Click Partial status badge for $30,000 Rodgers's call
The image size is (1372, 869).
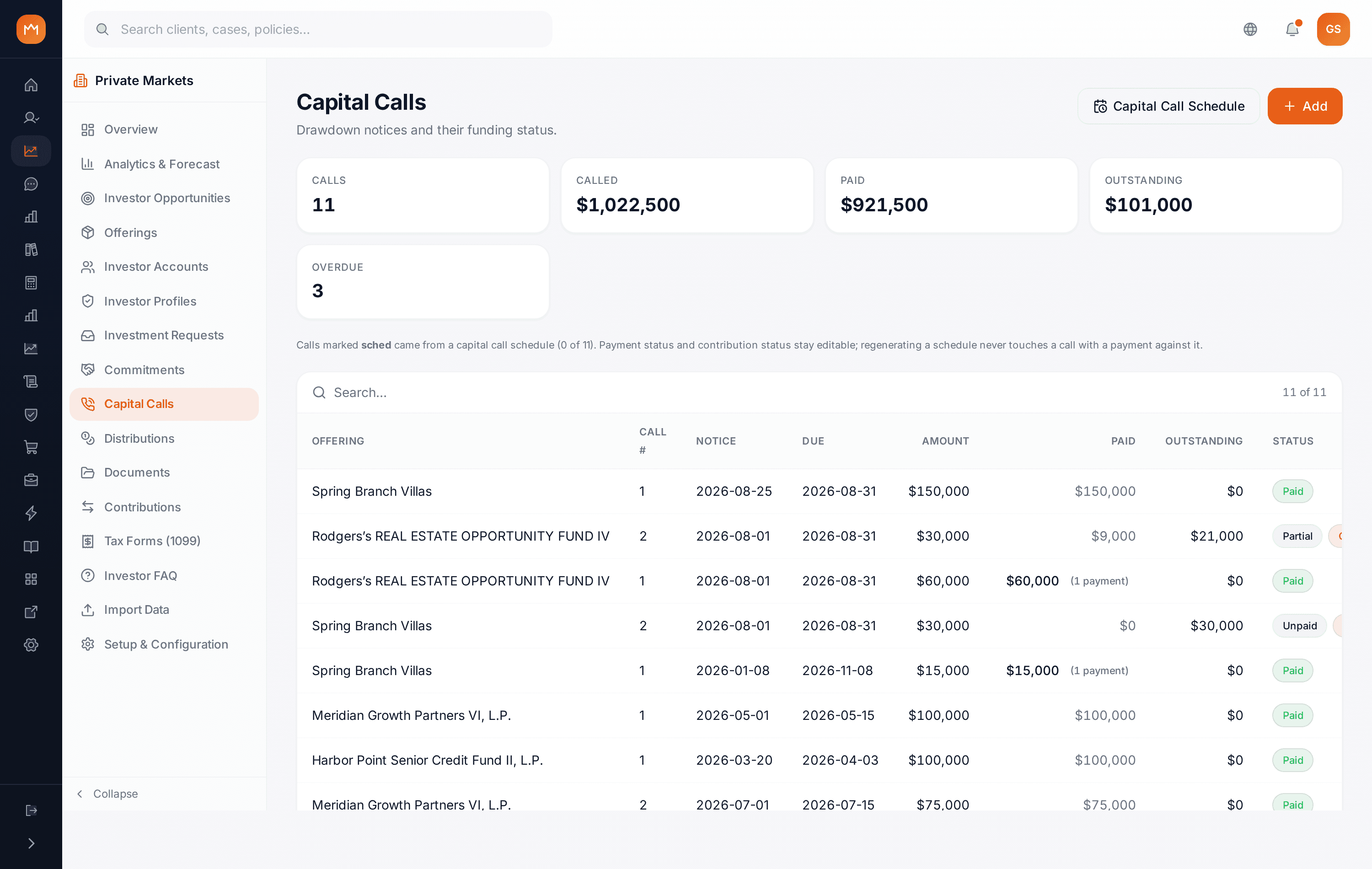click(x=1297, y=536)
